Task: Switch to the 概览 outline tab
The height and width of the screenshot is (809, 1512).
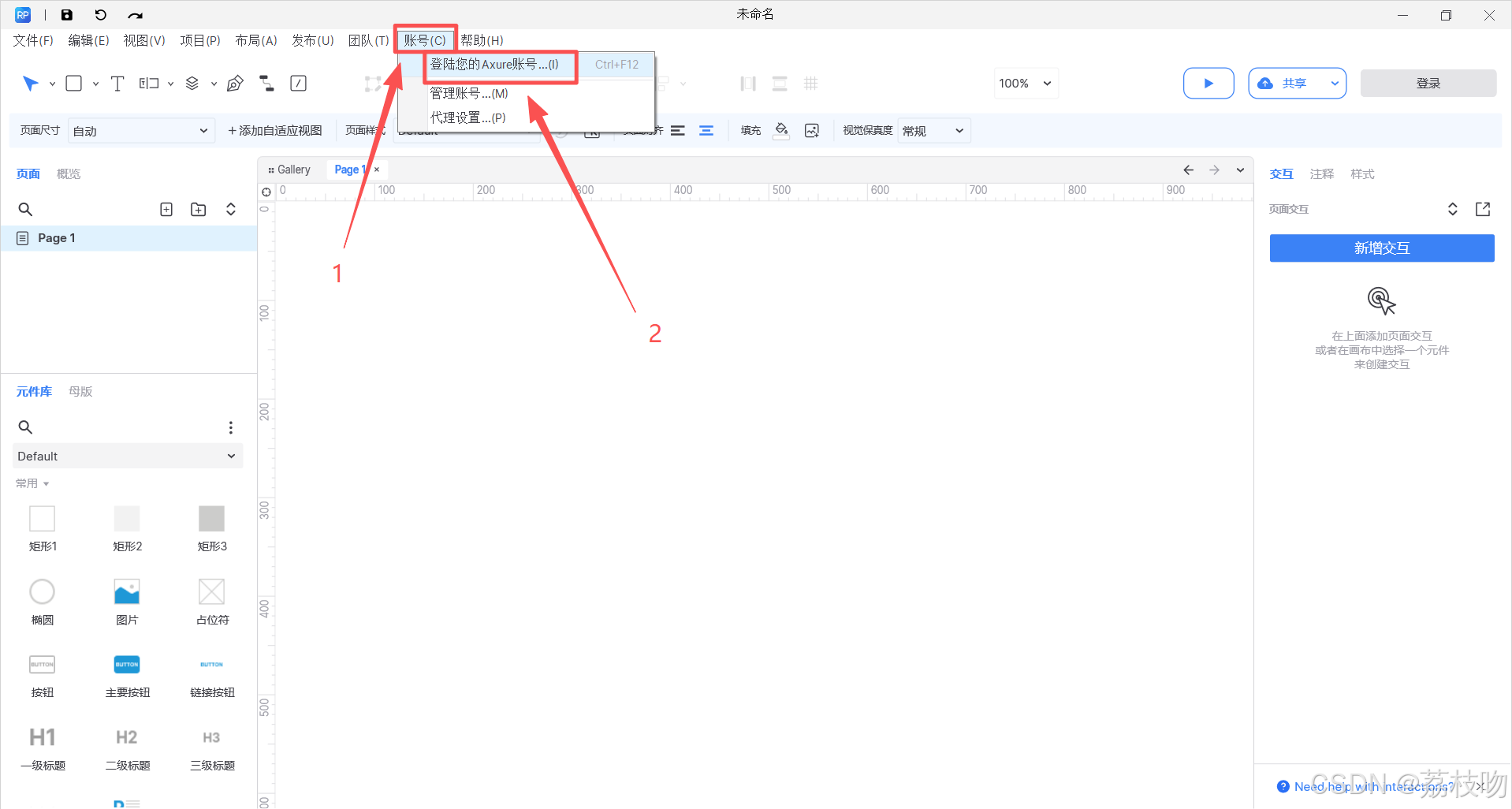Action: 69,173
